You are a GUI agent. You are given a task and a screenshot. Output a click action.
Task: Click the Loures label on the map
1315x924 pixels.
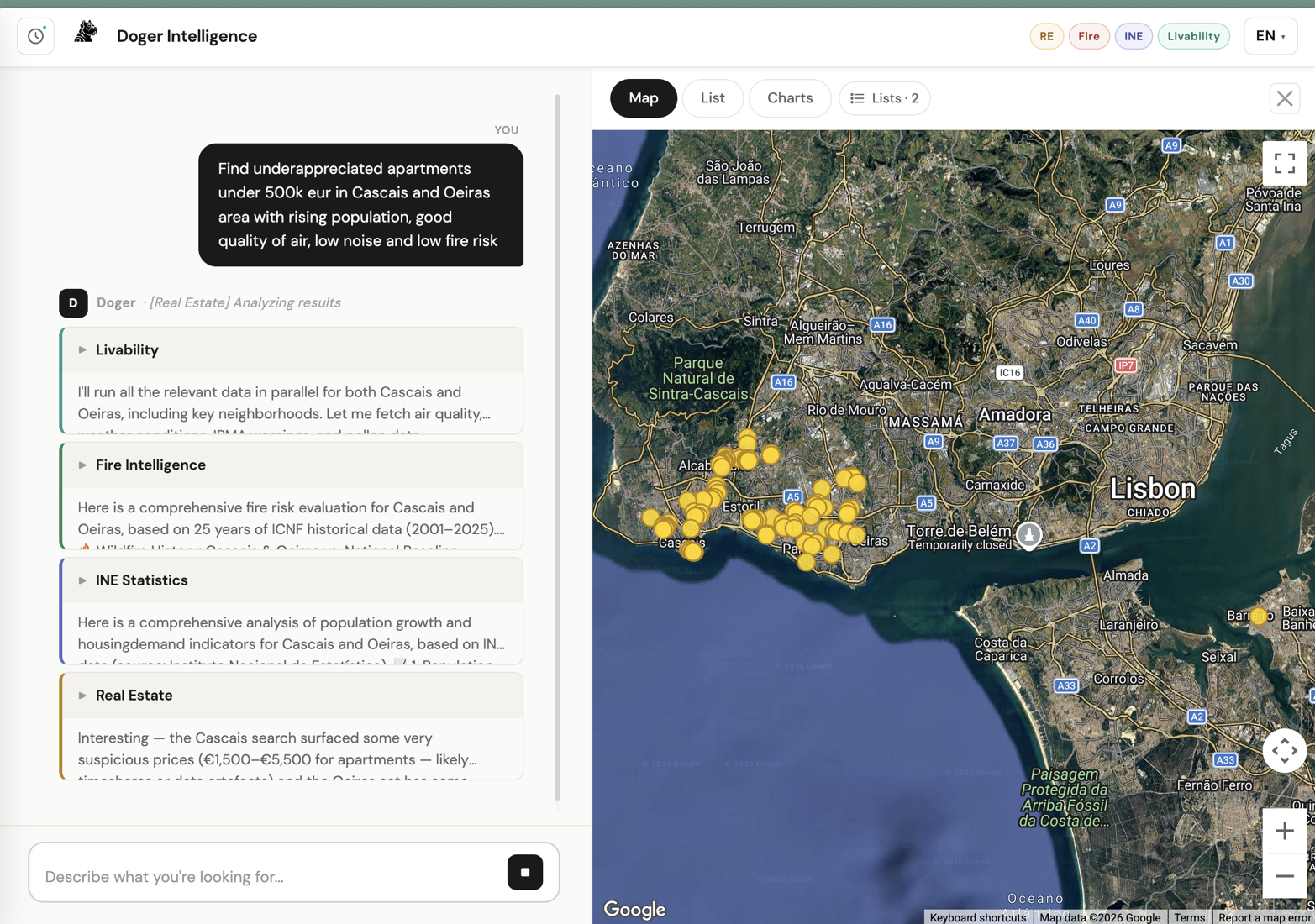pyautogui.click(x=1109, y=265)
